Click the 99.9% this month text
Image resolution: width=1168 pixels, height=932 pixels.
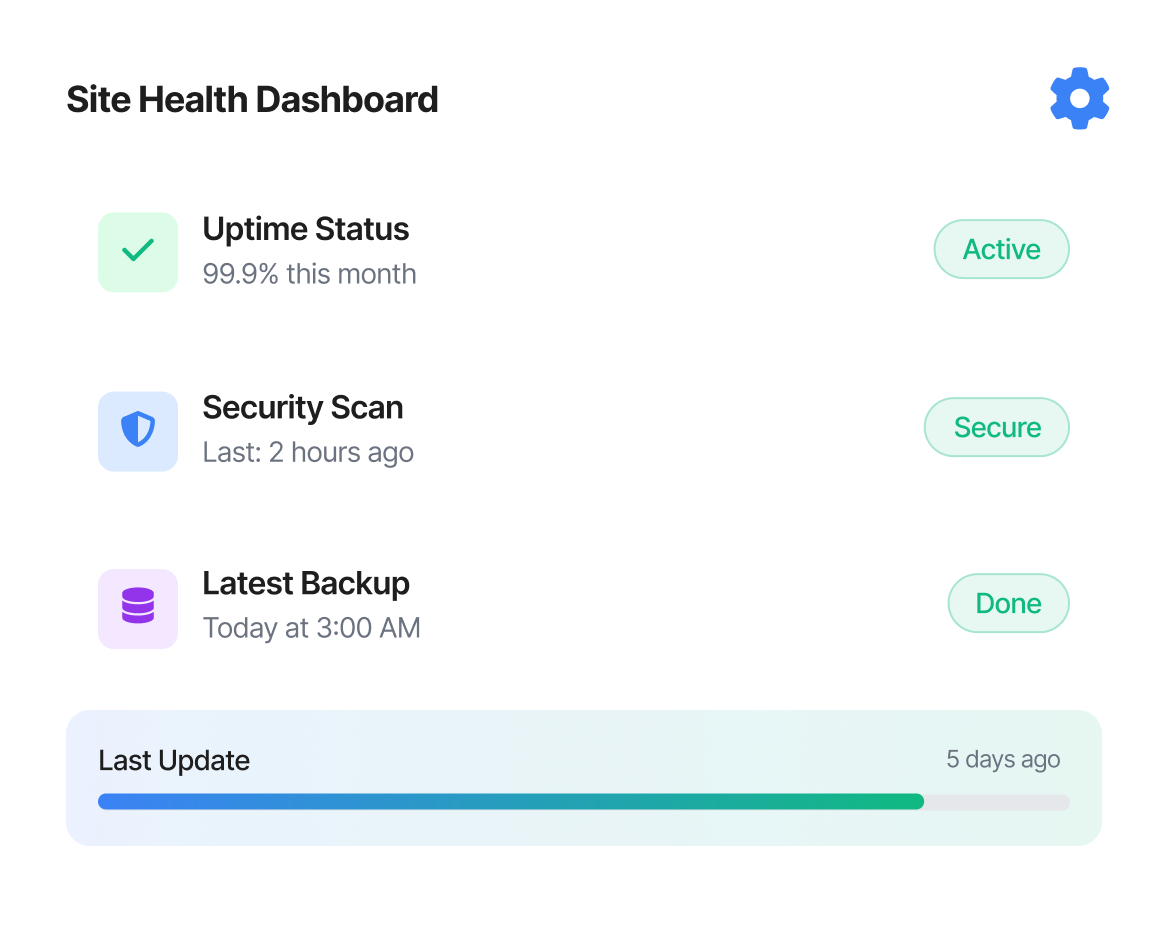tap(309, 274)
